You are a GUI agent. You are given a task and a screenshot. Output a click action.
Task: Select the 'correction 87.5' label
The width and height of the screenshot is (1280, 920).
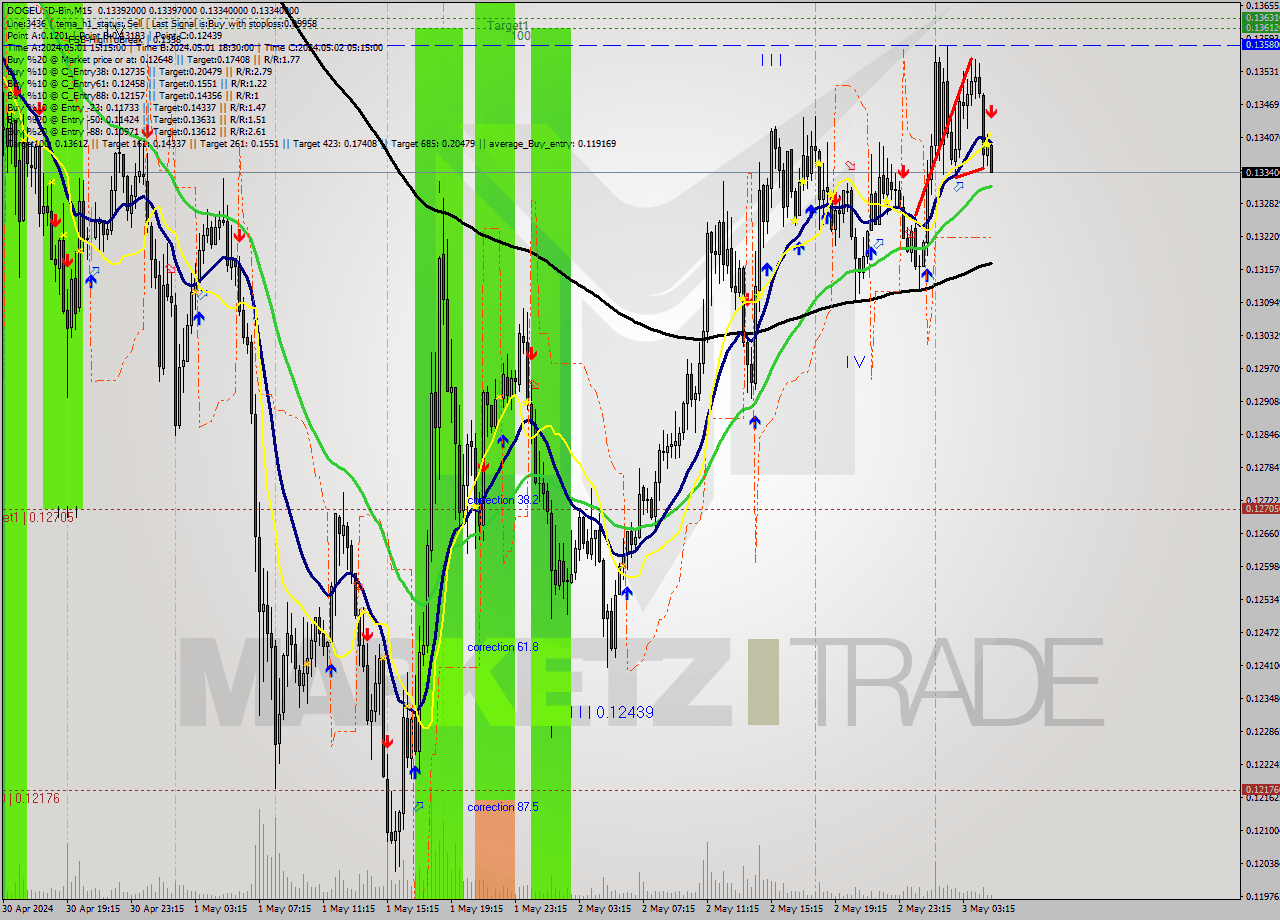point(503,807)
